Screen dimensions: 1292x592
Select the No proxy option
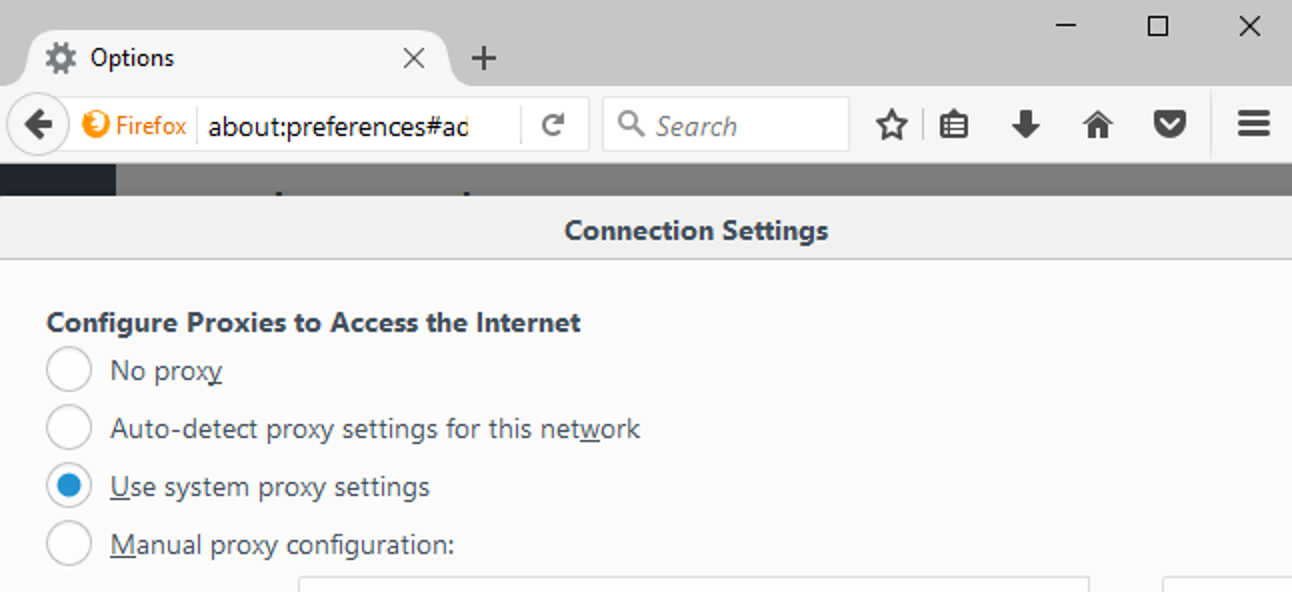tap(69, 371)
